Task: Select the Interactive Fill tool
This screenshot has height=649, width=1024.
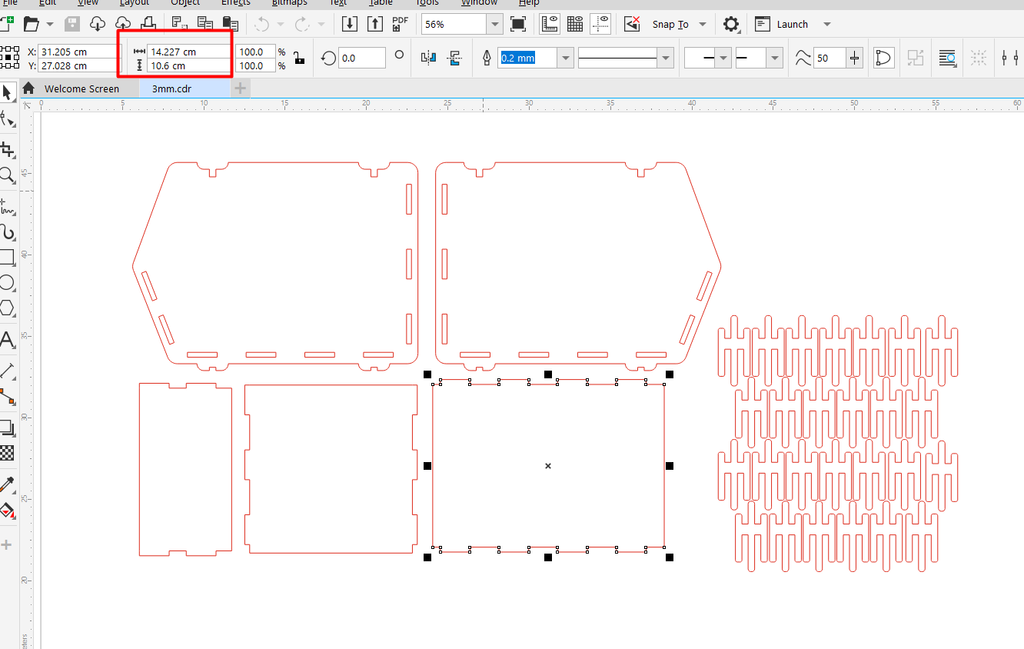Action: pyautogui.click(x=7, y=510)
